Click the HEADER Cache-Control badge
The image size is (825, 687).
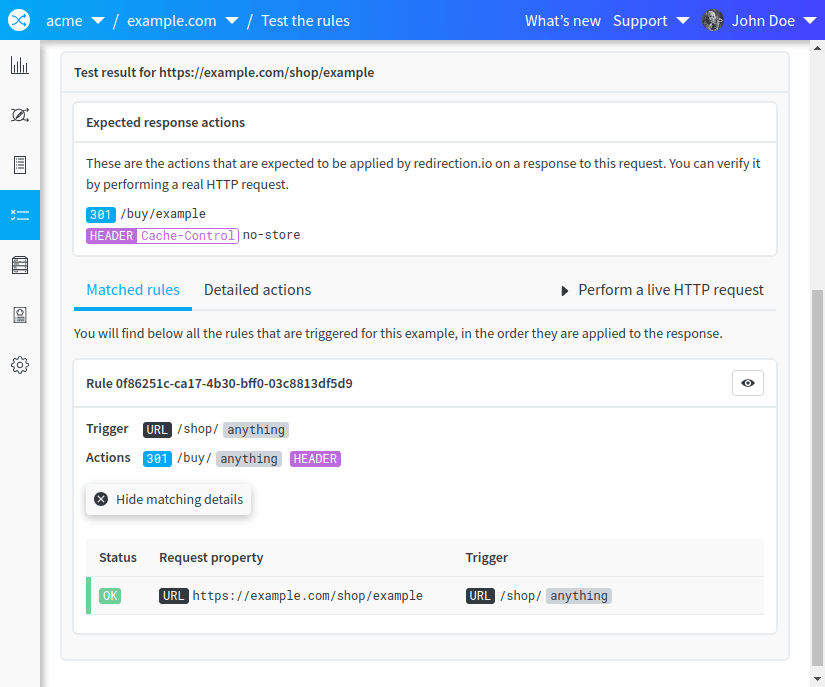coord(162,236)
